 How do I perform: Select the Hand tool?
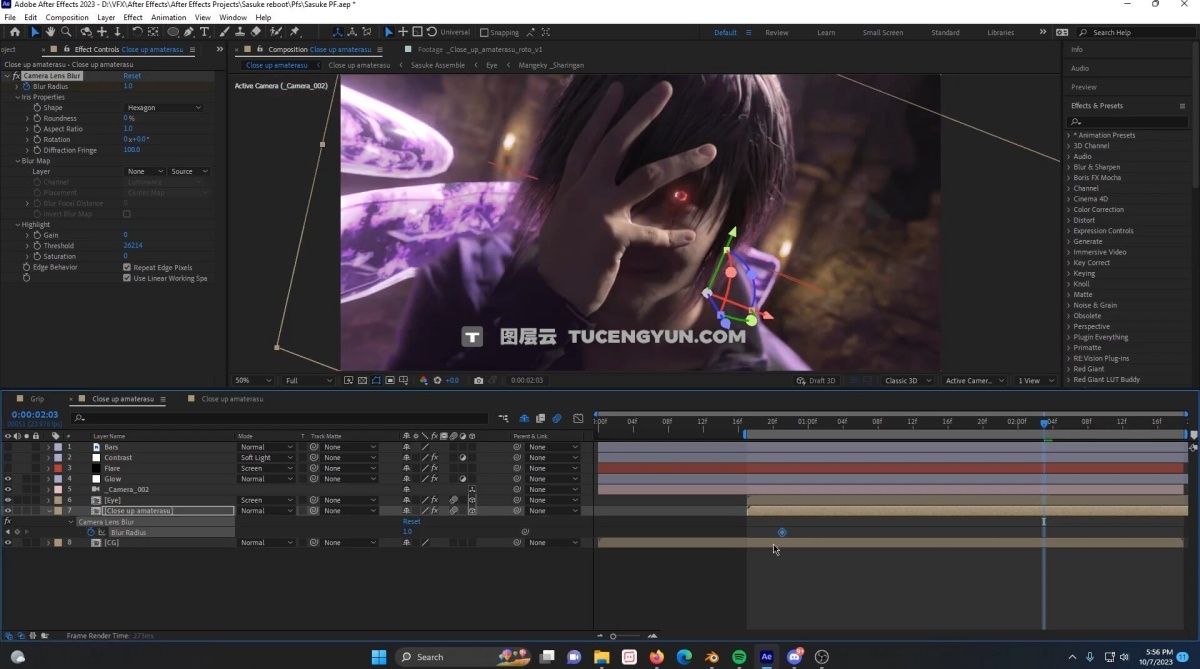click(x=50, y=32)
